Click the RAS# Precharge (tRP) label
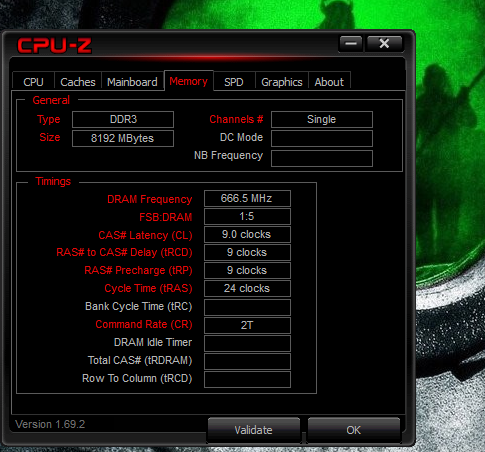 click(138, 270)
